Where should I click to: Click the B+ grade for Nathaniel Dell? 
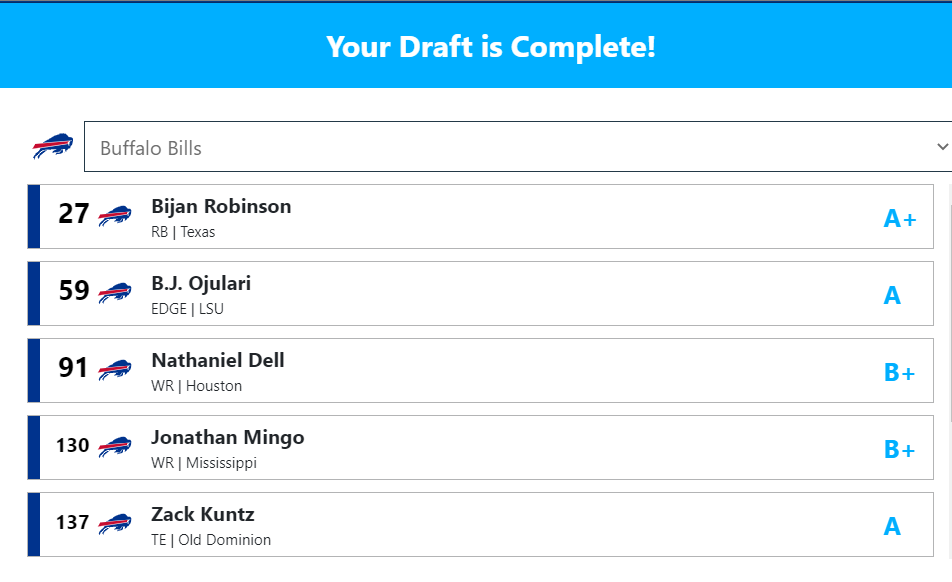tap(899, 373)
